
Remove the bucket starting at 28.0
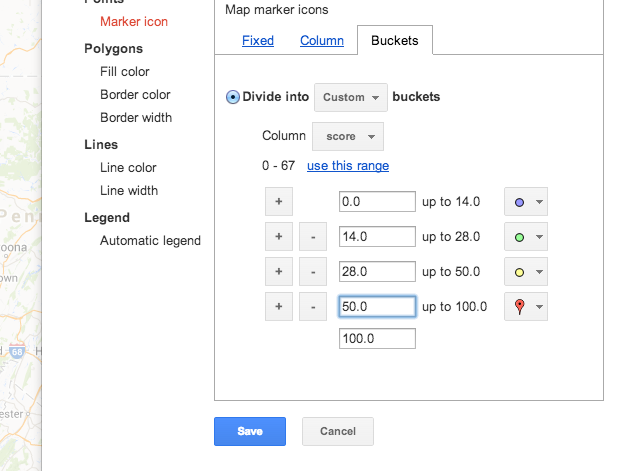[x=313, y=272]
